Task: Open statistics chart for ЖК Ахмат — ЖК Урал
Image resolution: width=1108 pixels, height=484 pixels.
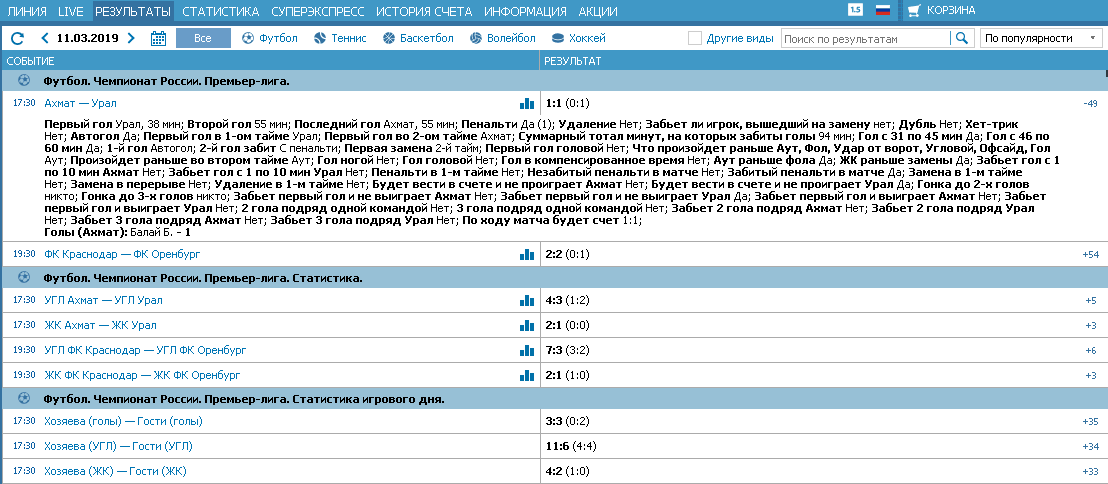Action: [x=527, y=325]
